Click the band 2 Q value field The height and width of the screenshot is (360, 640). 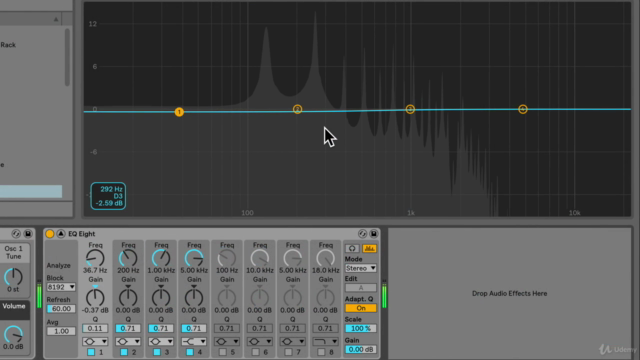(128, 328)
